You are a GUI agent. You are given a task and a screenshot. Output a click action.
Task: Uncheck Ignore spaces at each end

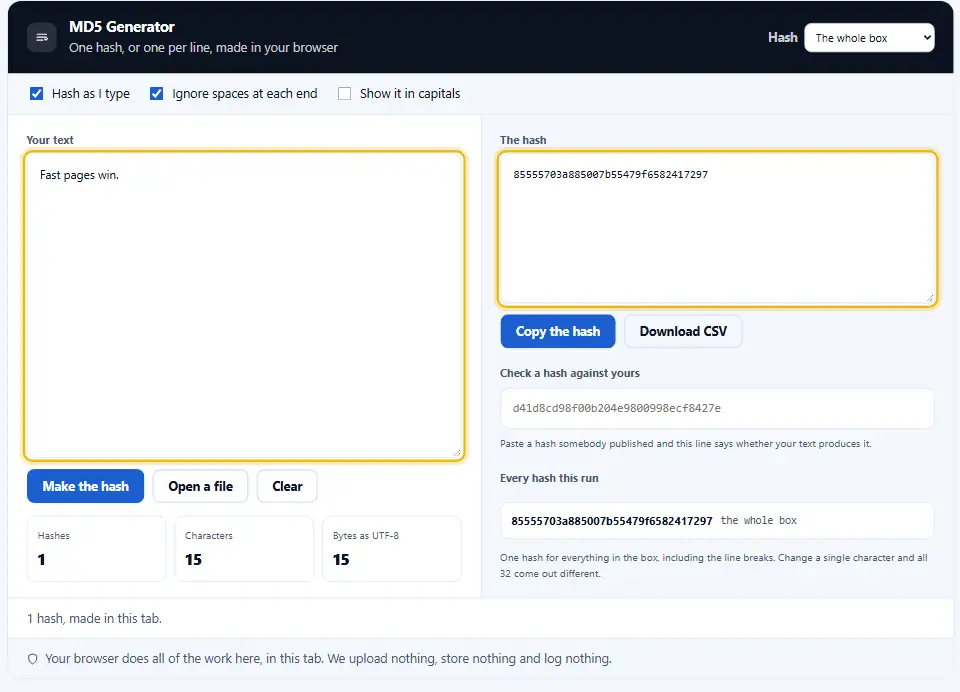(157, 94)
